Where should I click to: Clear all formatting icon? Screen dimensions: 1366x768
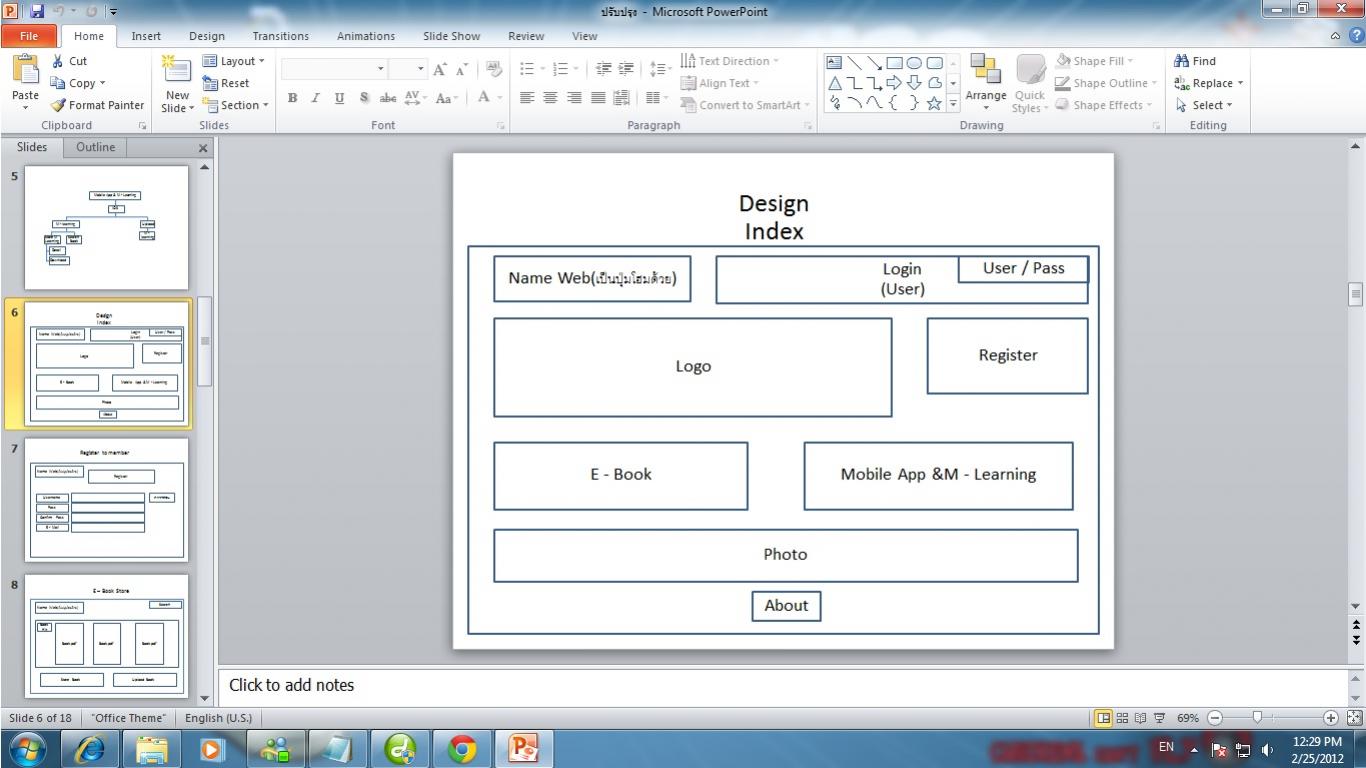[494, 69]
